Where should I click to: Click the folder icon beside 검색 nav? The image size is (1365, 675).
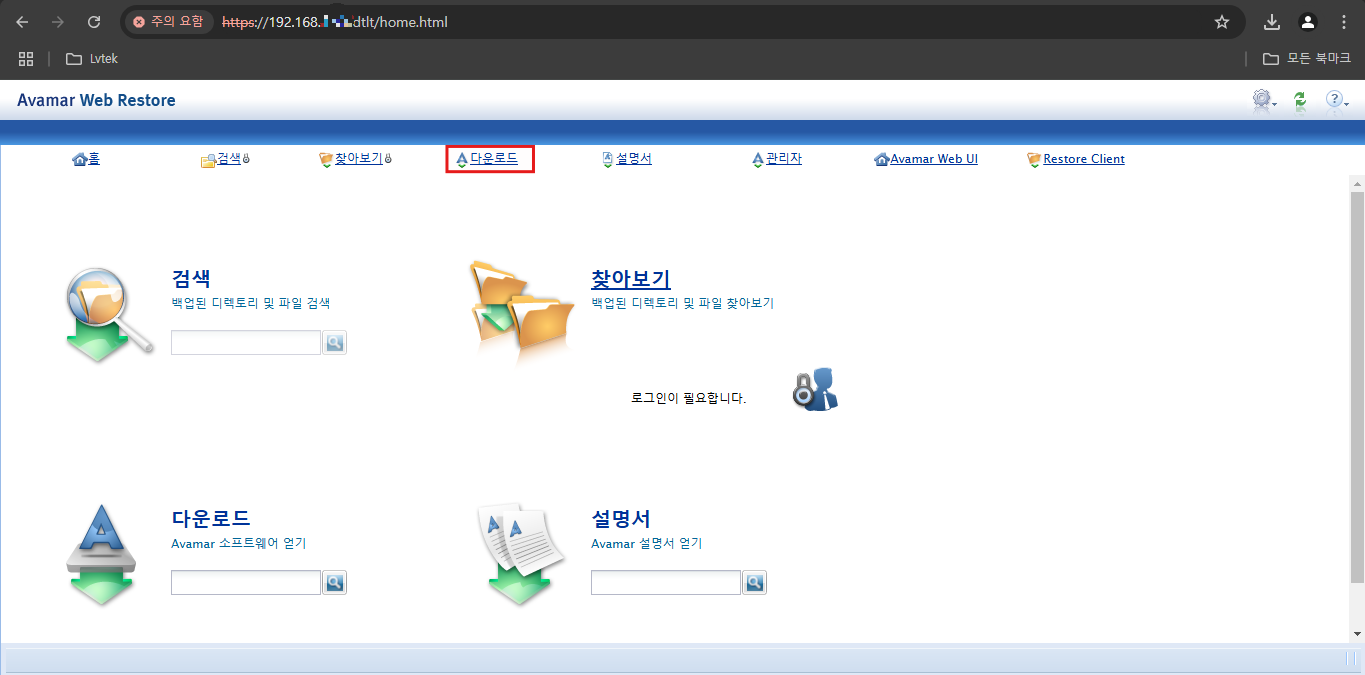209,160
